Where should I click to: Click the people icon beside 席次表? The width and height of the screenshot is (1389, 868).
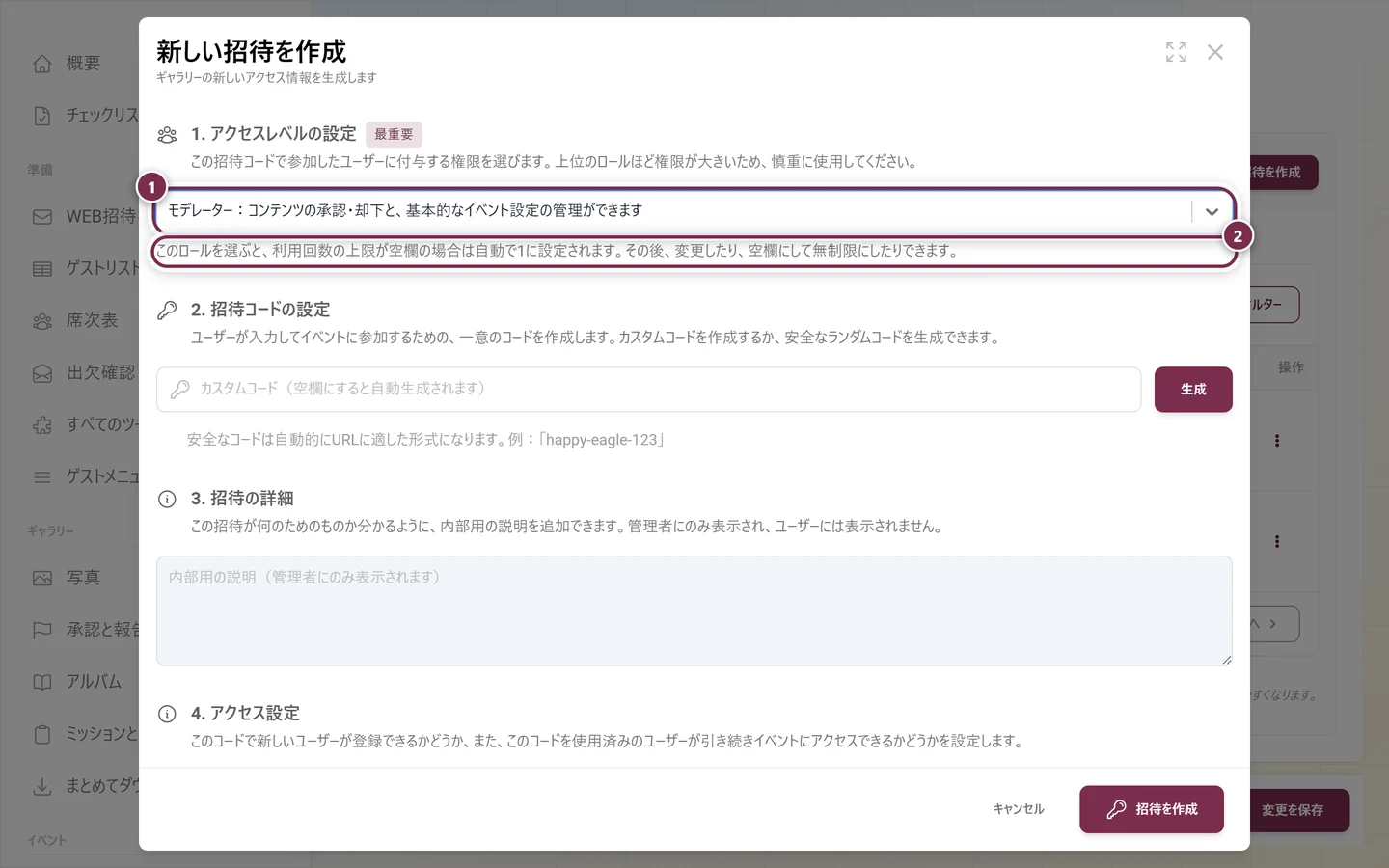tap(42, 321)
